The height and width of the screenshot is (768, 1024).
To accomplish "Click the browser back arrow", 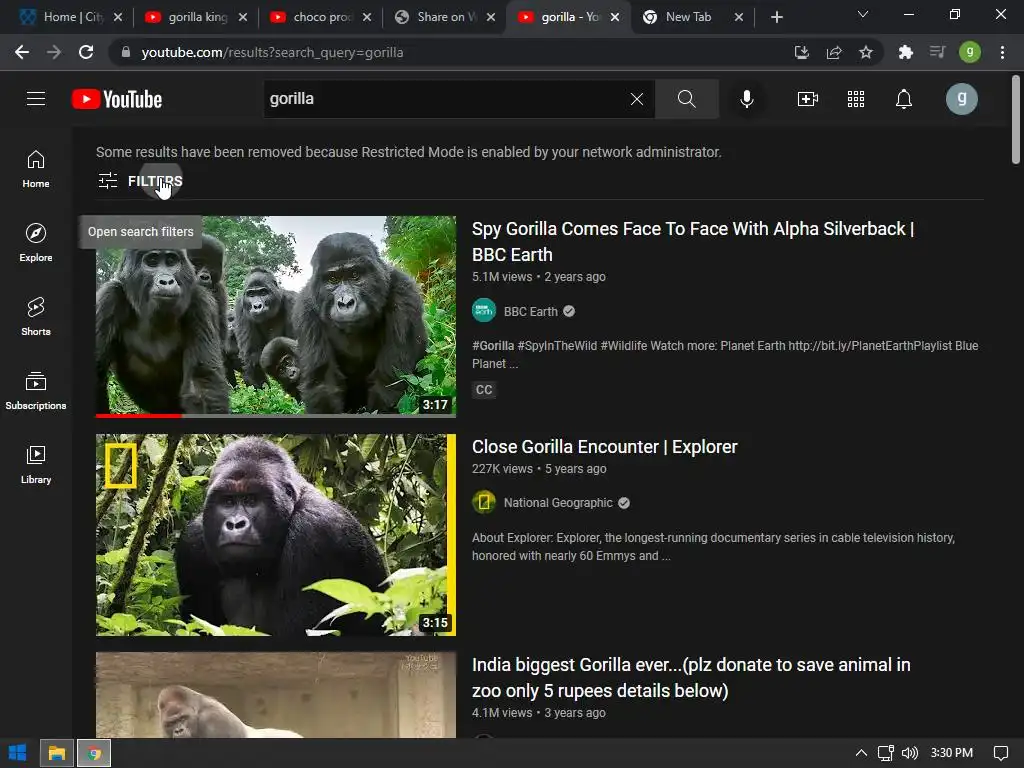I will click(22, 52).
